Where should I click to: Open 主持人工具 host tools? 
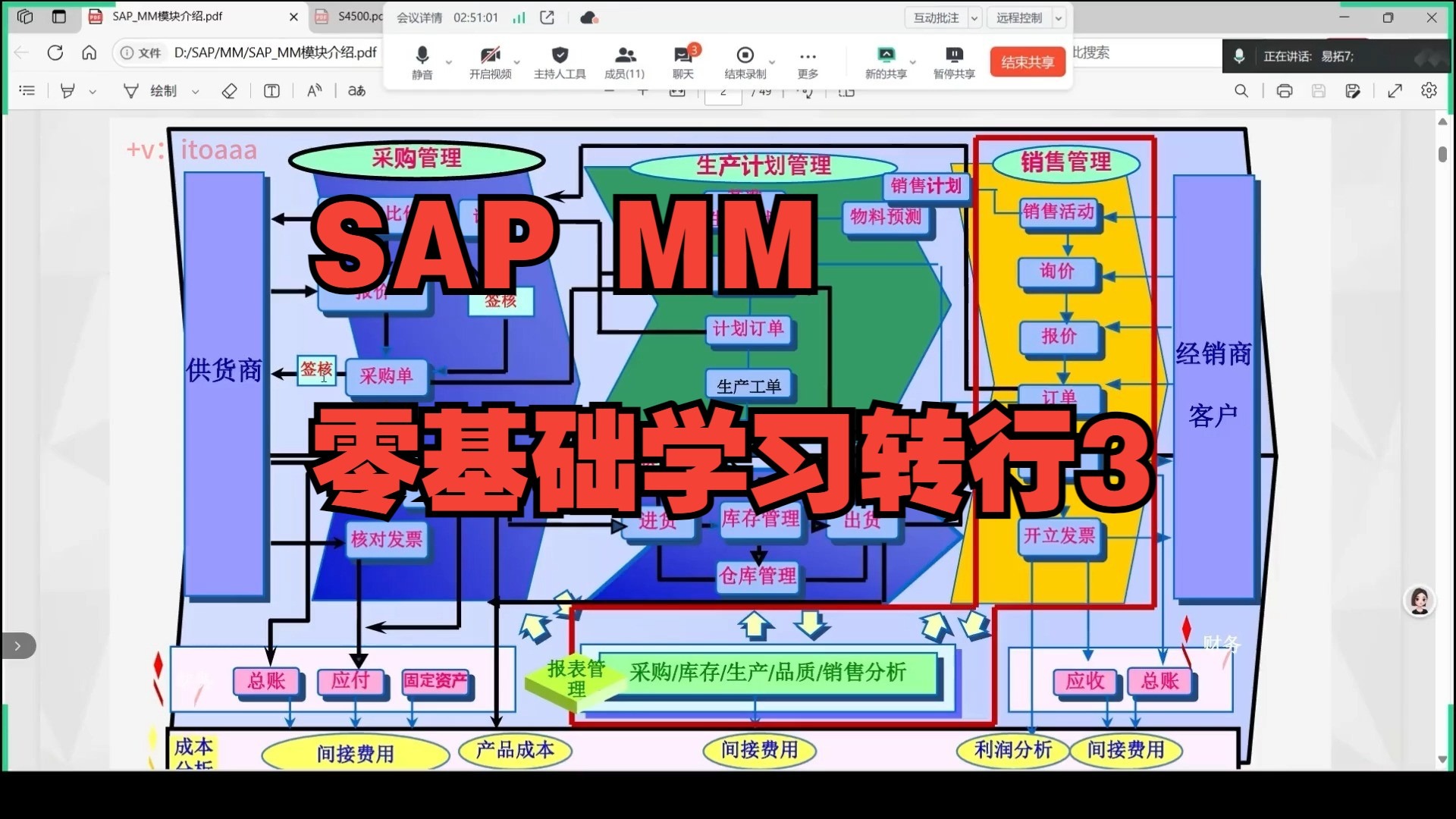coord(560,61)
